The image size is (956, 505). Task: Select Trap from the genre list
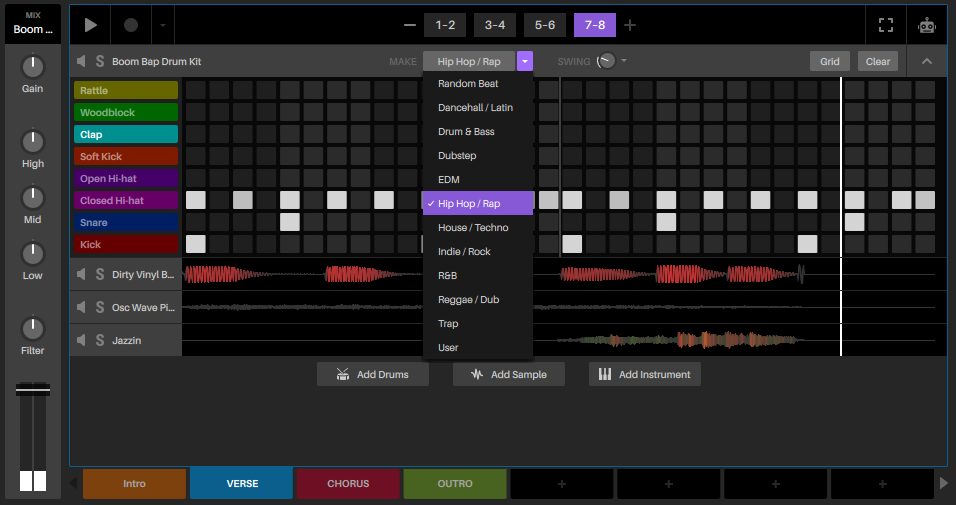point(448,324)
